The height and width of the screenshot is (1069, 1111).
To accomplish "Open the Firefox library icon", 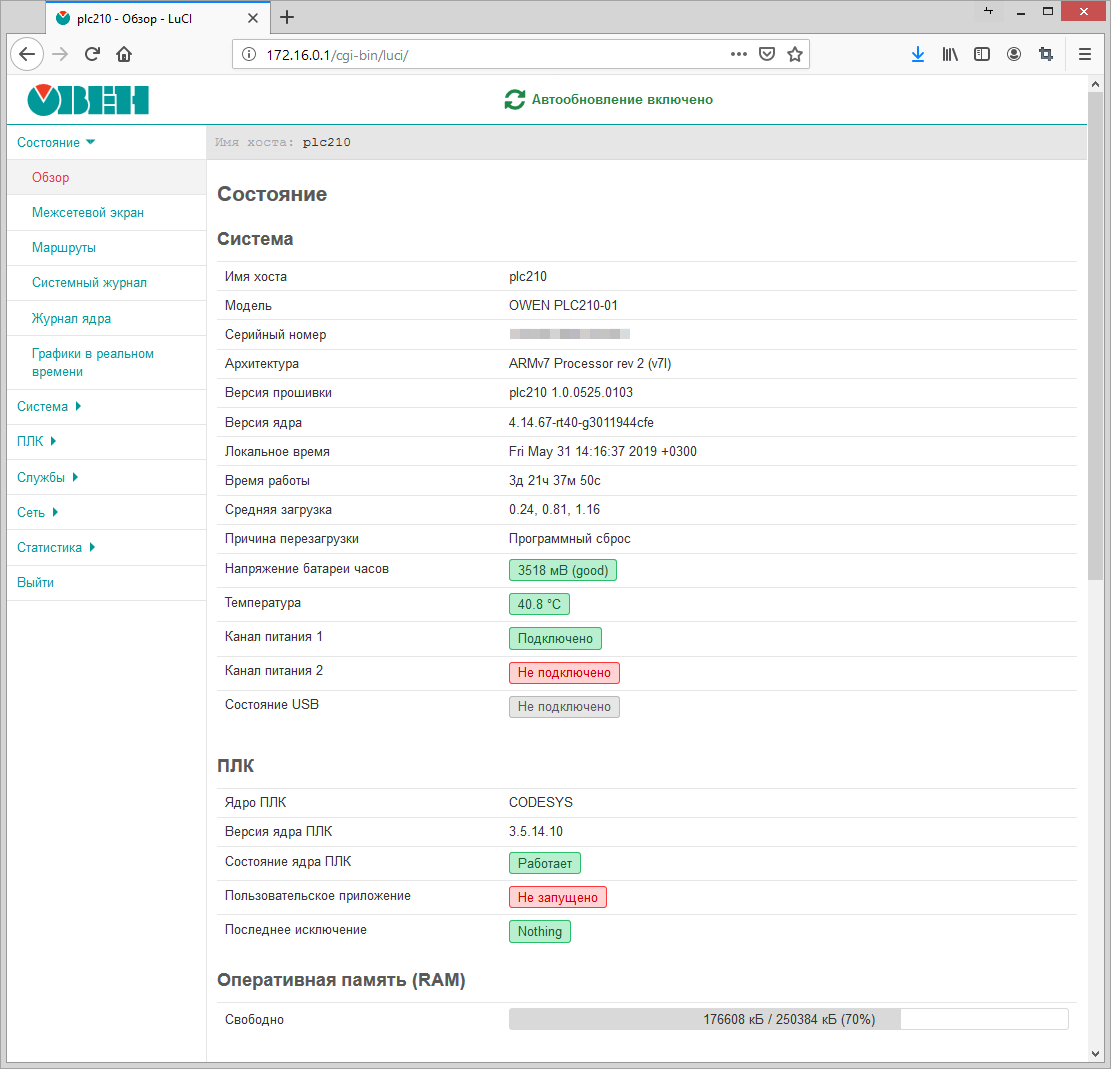I will coord(950,55).
